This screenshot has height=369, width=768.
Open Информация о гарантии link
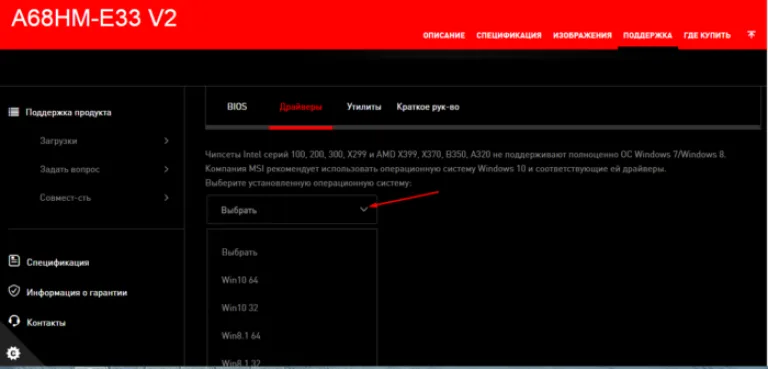77,293
